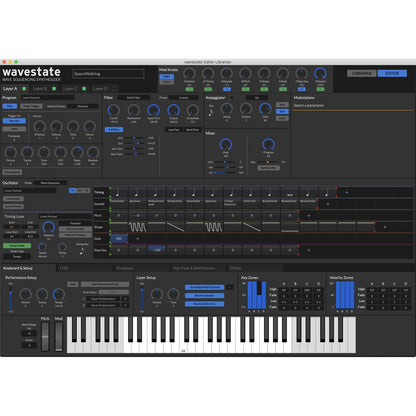Open the Program Lane Preset dropdown
Image resolution: width=416 pixels, height=416 pixels.
tap(48, 98)
